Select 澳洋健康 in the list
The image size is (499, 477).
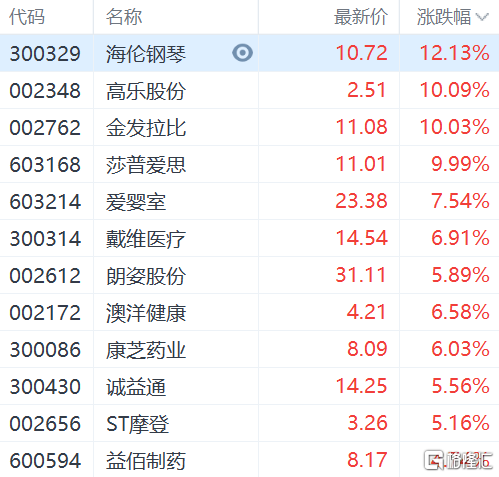click(146, 313)
